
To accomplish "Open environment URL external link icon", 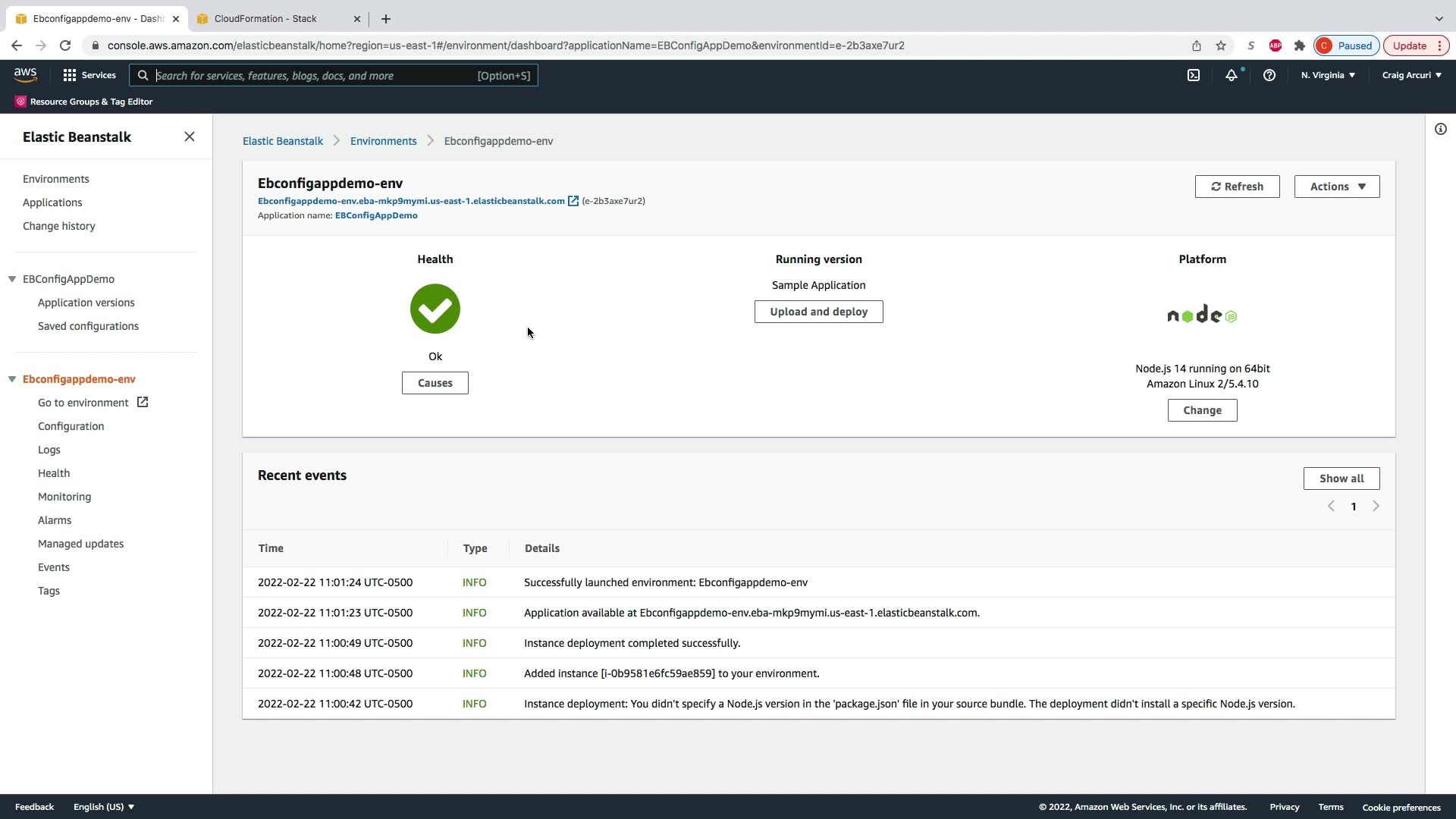I will [x=573, y=201].
